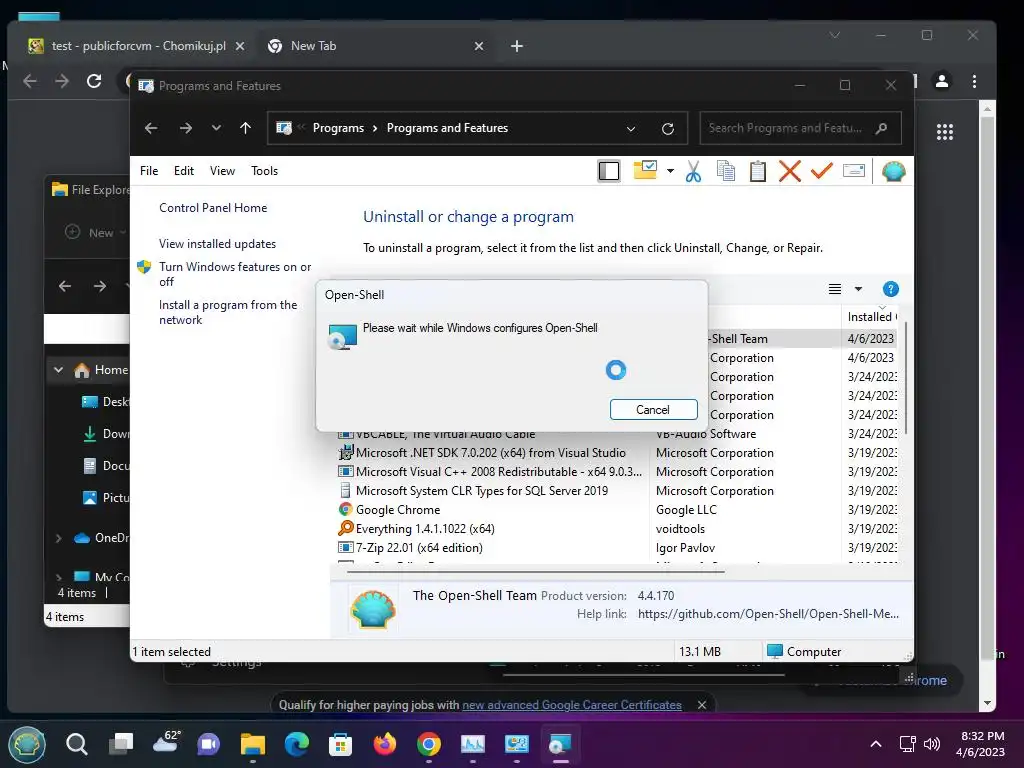The width and height of the screenshot is (1024, 768).
Task: Refresh the Programs and Features list
Action: 667,129
